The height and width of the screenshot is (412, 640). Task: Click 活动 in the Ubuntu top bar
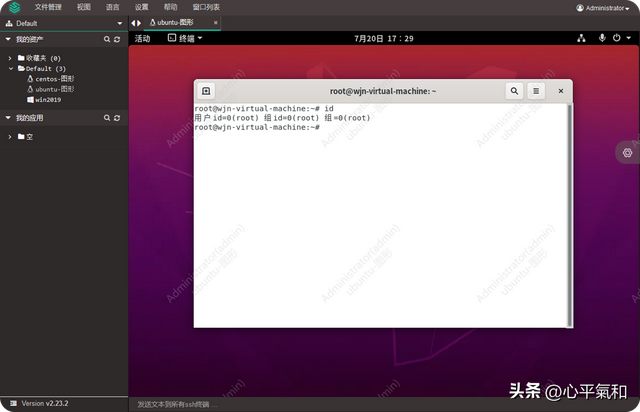tap(142, 38)
